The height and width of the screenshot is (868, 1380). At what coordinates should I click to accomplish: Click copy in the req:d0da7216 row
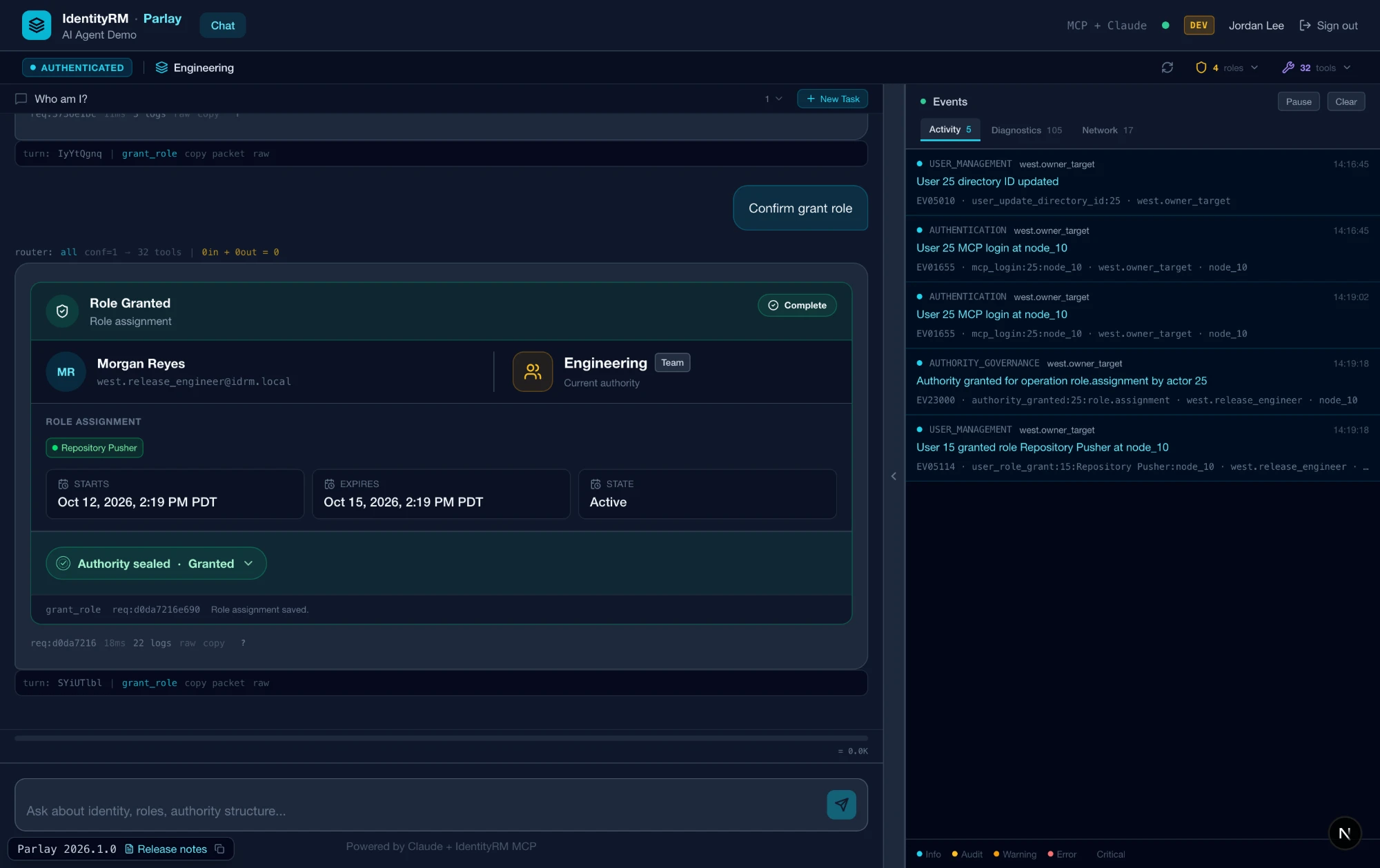point(213,643)
